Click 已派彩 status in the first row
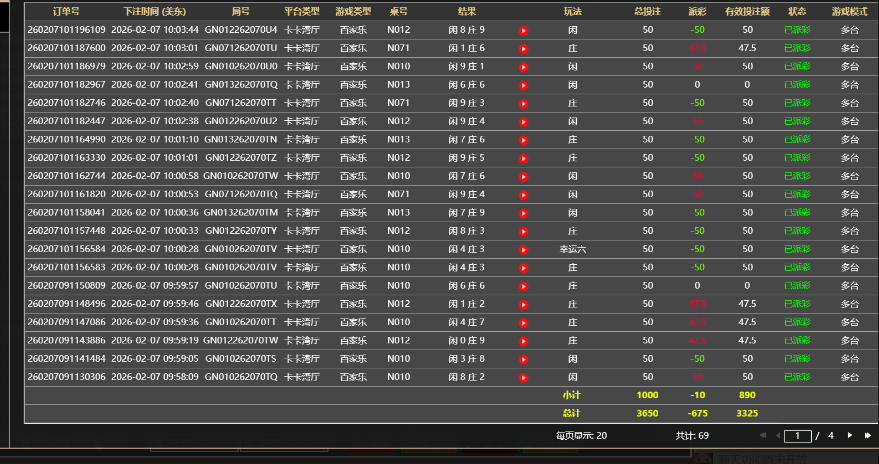 [x=797, y=30]
